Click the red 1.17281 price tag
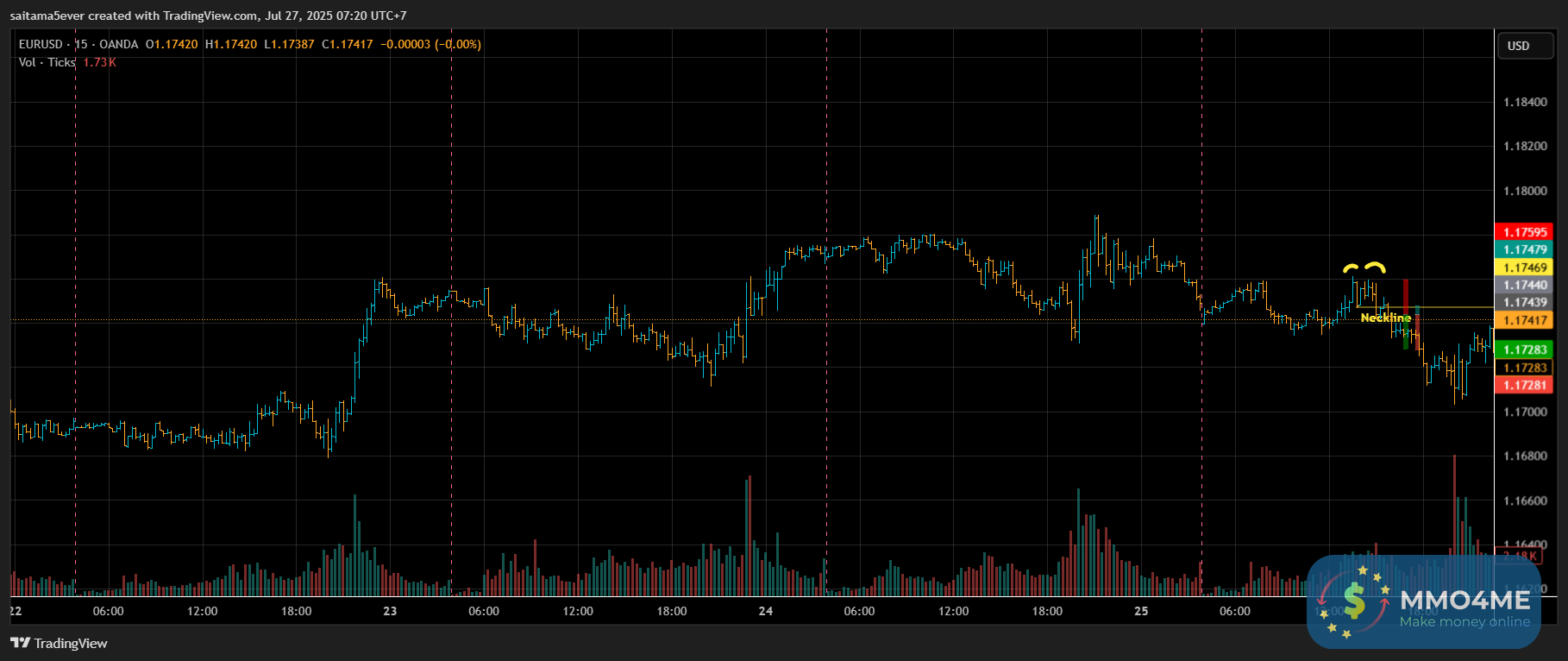This screenshot has height=661, width=1568. pyautogui.click(x=1524, y=385)
